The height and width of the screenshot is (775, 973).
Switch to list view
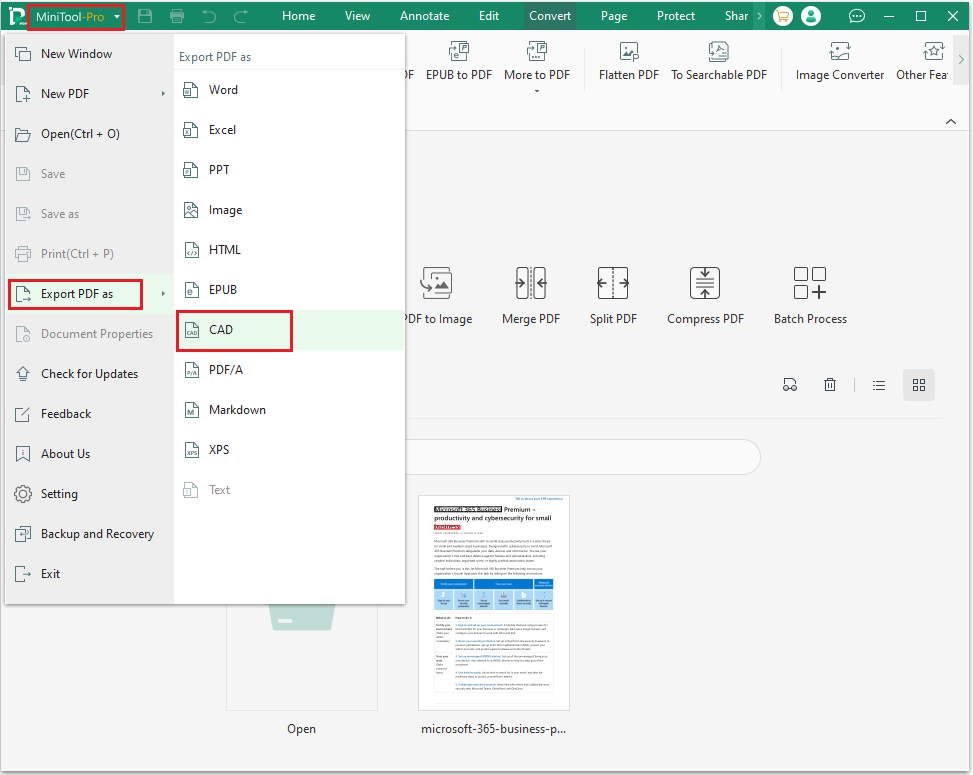[879, 385]
